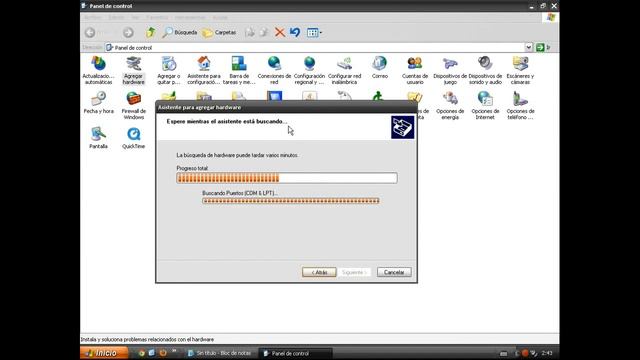Image resolution: width=640 pixels, height=360 pixels.
Task: Click the Chrome quick launch icon
Action: tap(142, 353)
